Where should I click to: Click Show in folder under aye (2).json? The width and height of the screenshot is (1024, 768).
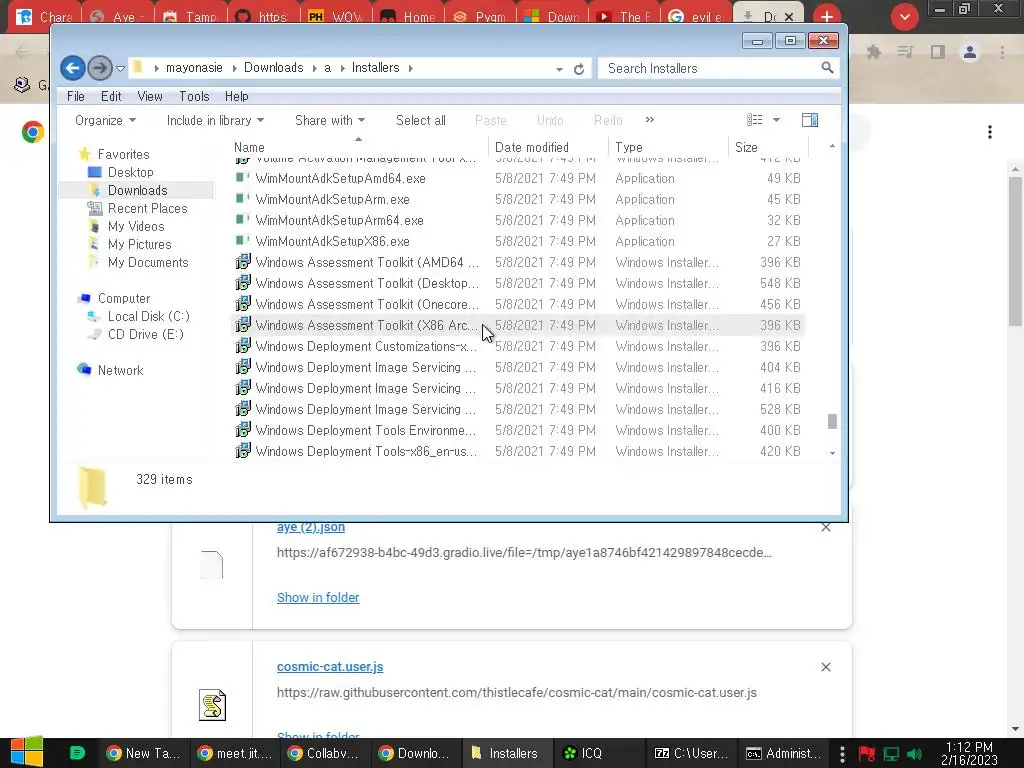pos(317,598)
